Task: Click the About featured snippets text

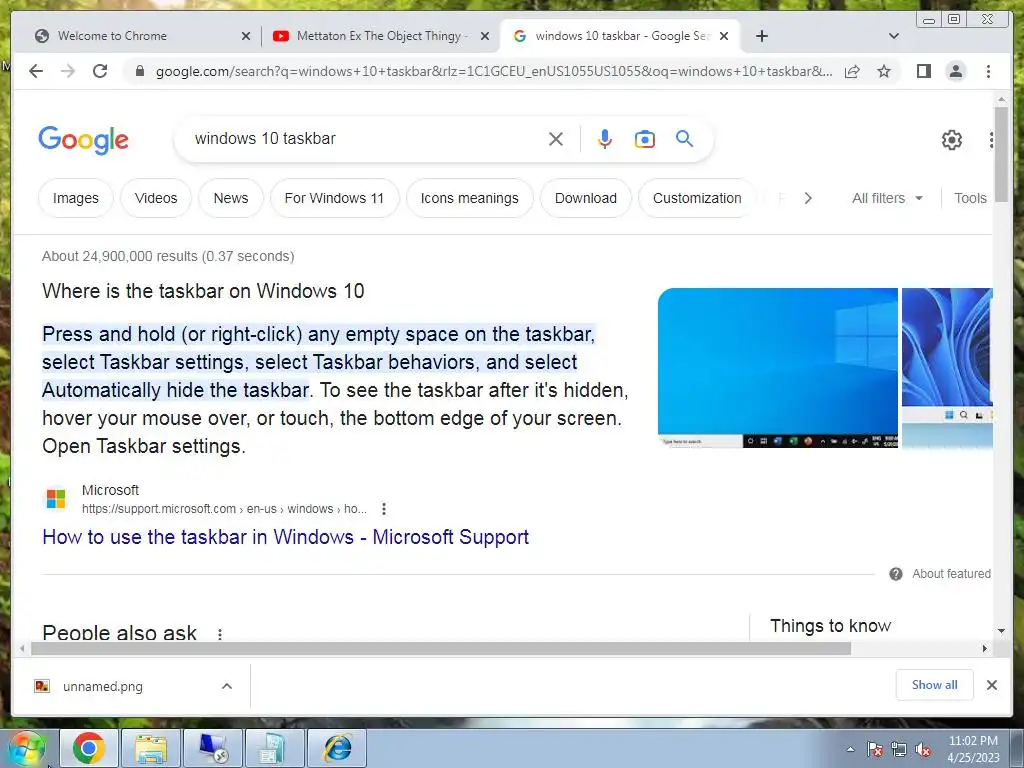Action: 951,573
